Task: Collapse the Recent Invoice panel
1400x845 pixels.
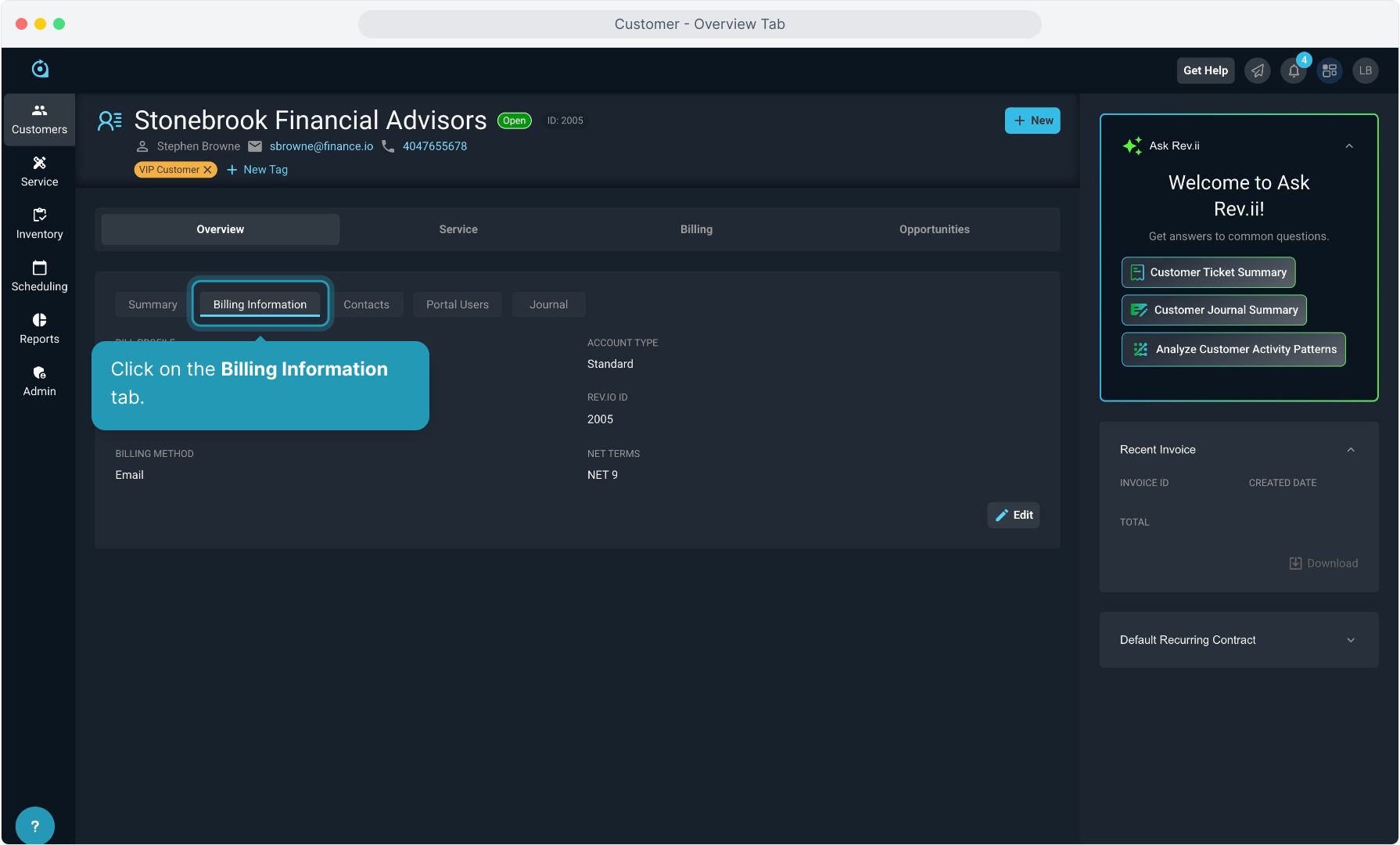Action: coord(1351,450)
